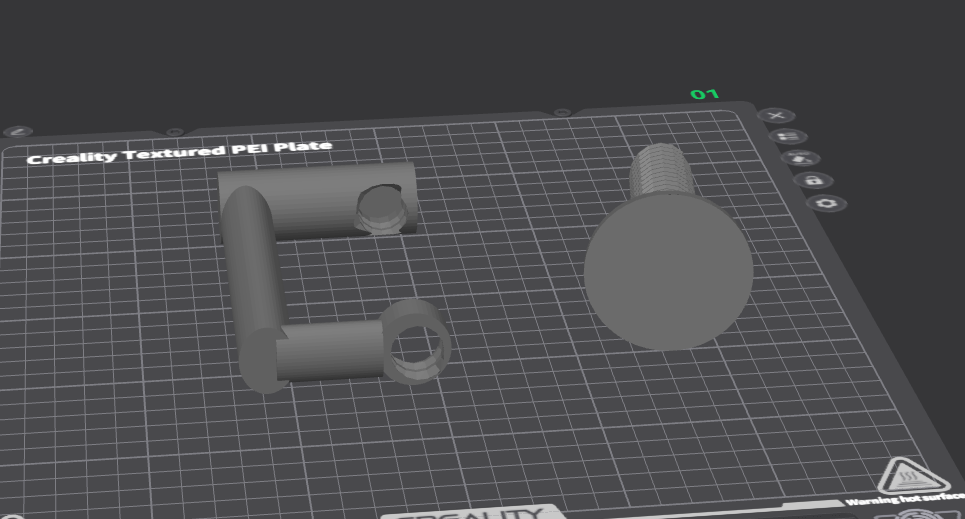965x519 pixels.
Task: Click the Warning hot surface text
Action: click(905, 498)
